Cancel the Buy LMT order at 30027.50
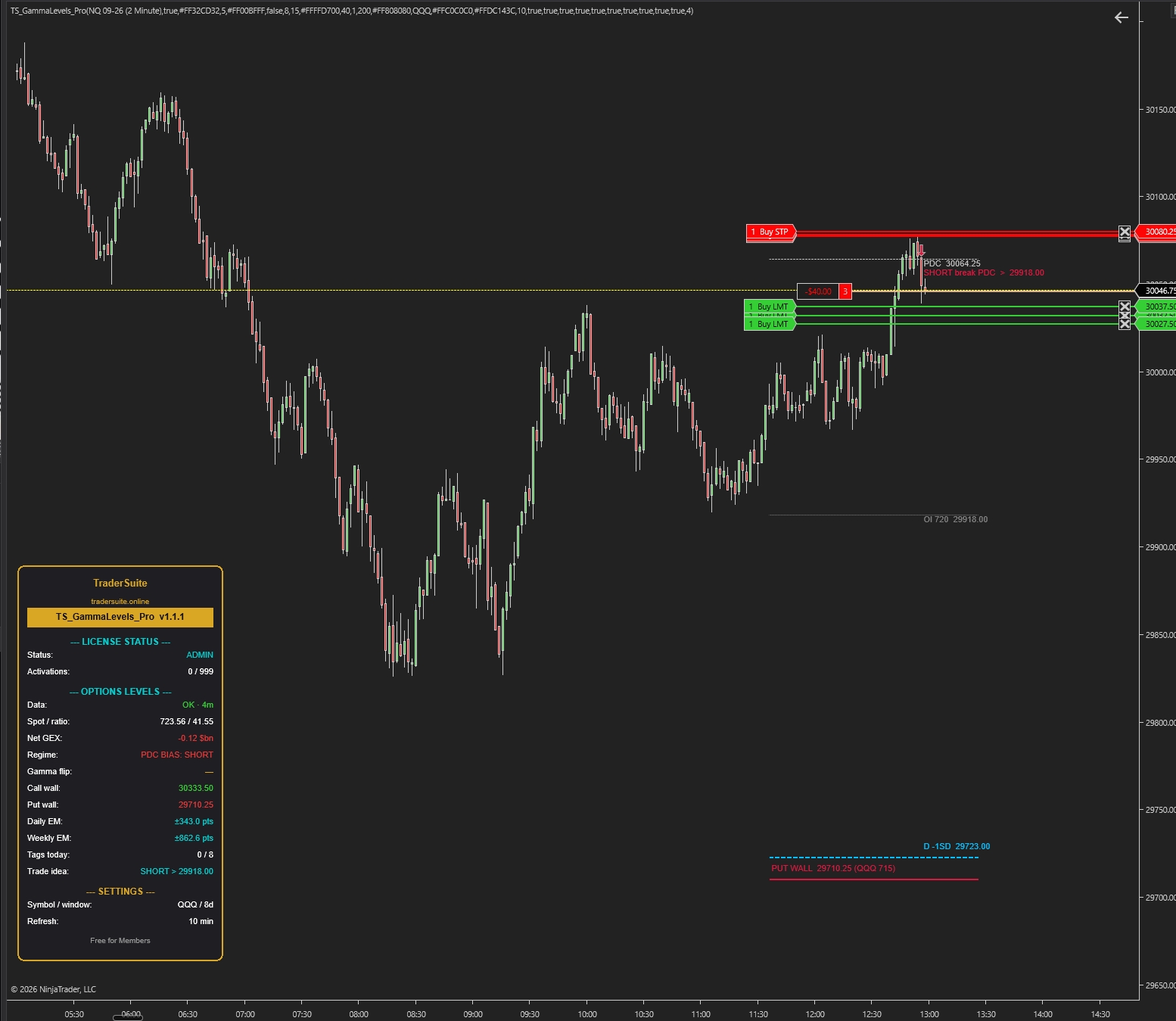Viewport: 1176px width, 1021px height. (1125, 324)
